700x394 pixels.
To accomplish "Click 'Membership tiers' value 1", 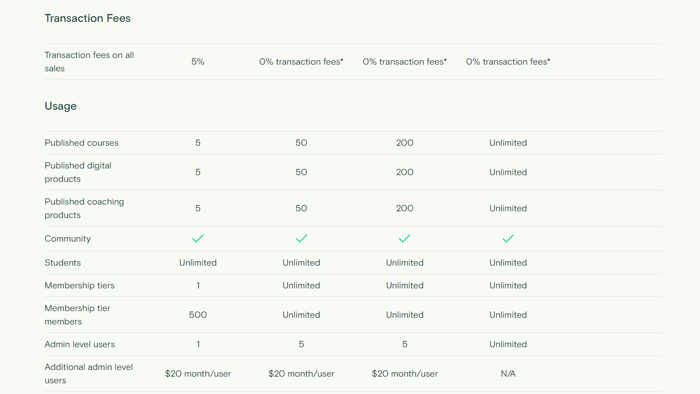I will 198,286.
